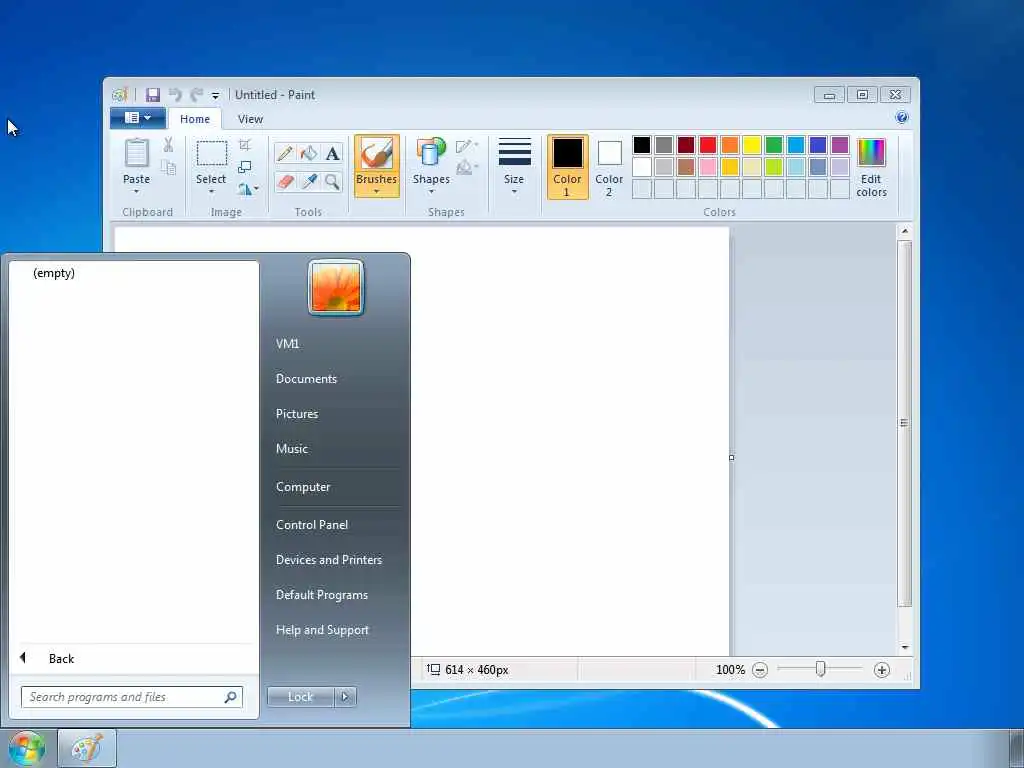Click the Cut scissors icon
The width and height of the screenshot is (1024, 768).
168,144
